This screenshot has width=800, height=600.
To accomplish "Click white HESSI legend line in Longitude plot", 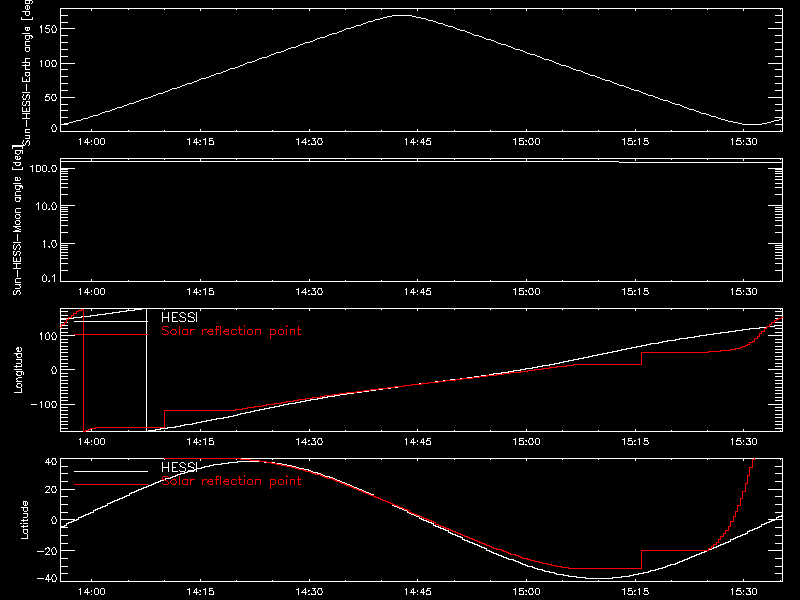I will point(111,321).
